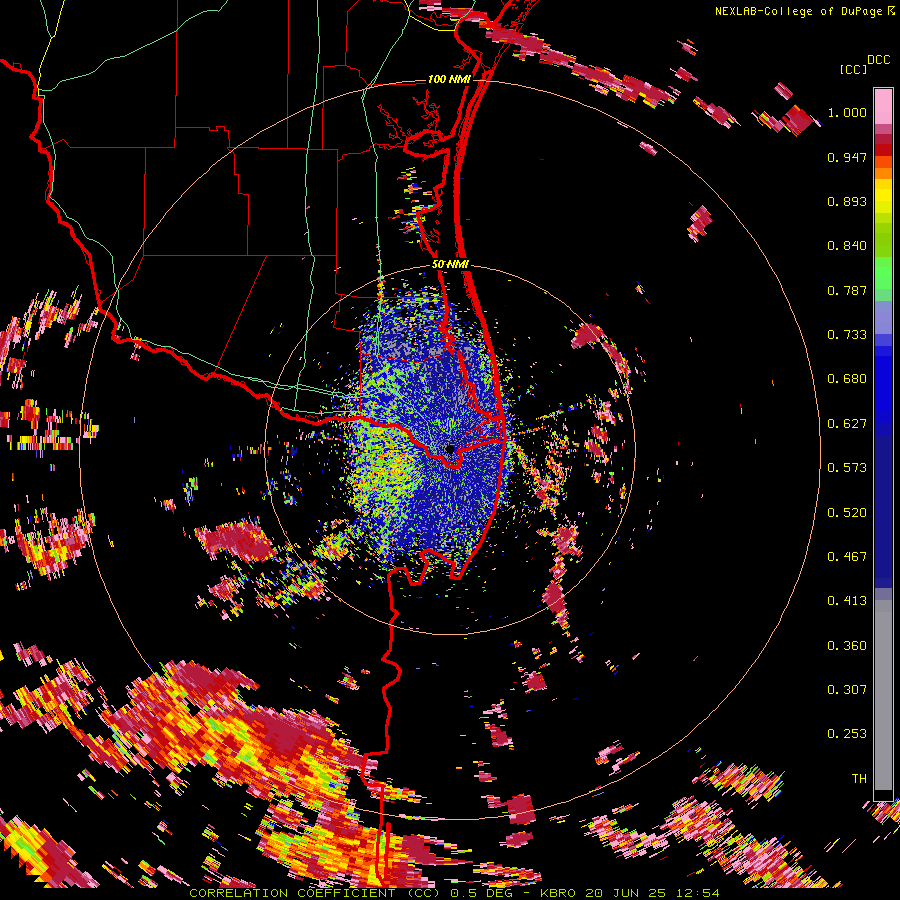
Task: Select the 0.733 legend value
Action: pyautogui.click(x=847, y=335)
